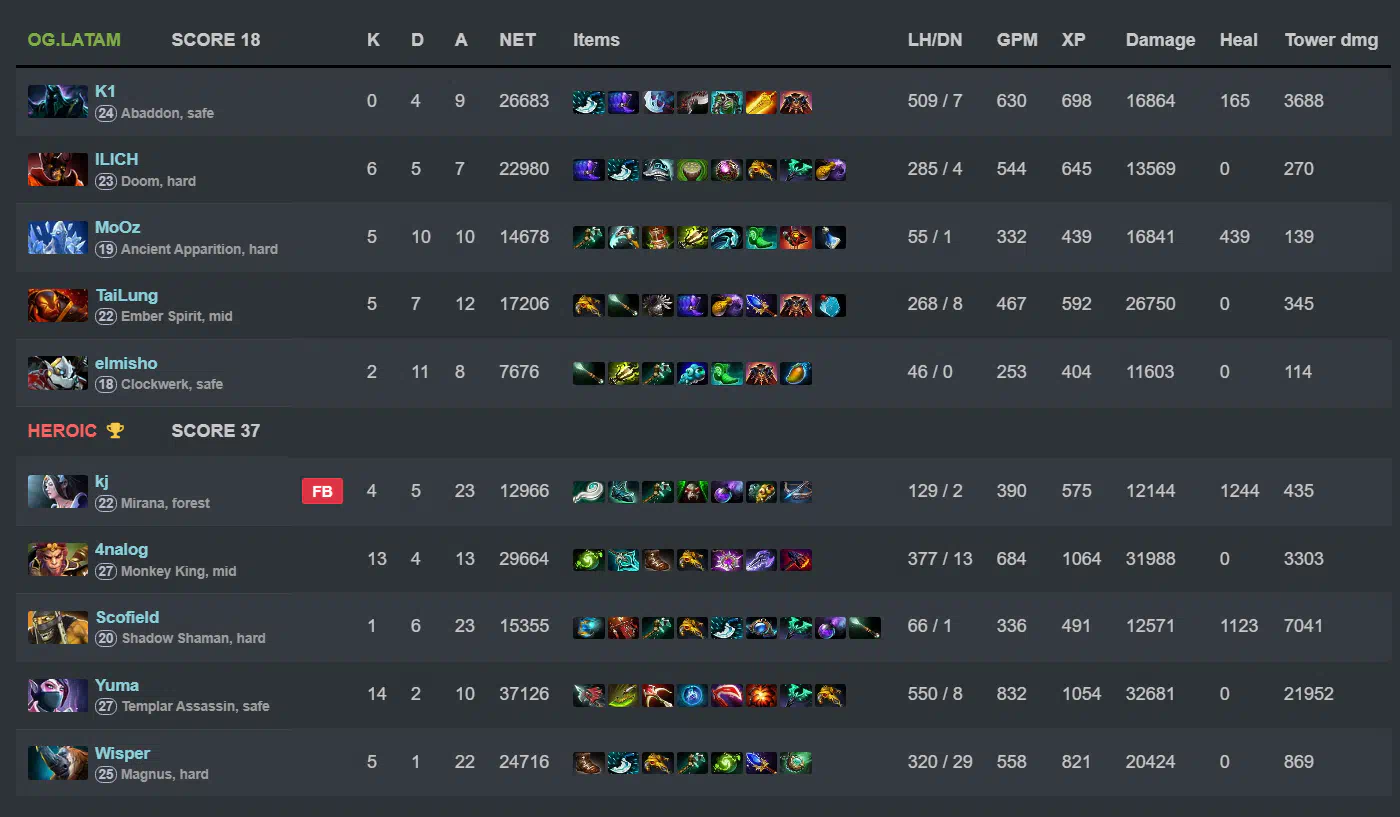Click the GPM column header

pos(1017,40)
